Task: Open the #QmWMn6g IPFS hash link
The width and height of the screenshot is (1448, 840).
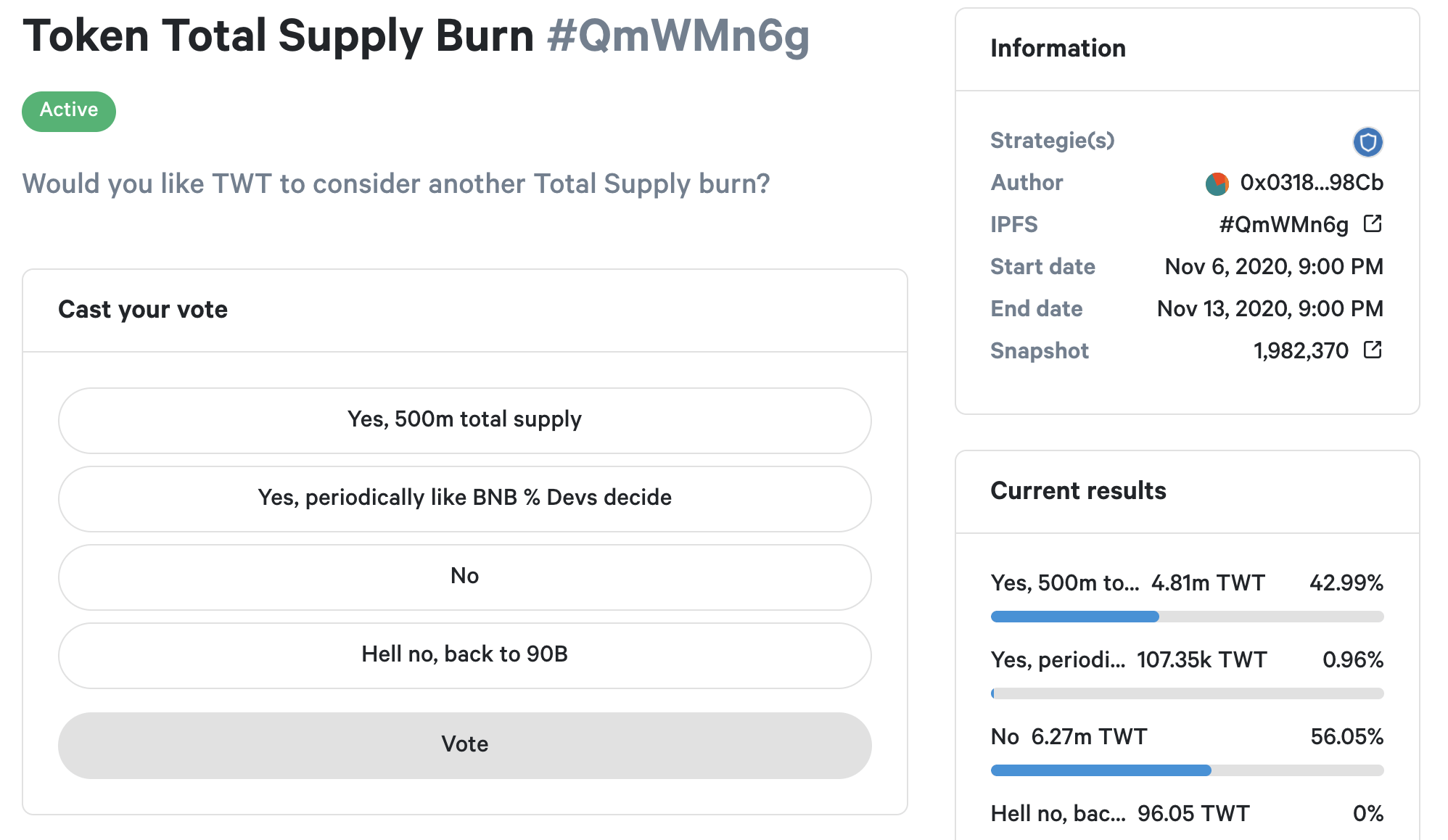Action: (x=1283, y=225)
